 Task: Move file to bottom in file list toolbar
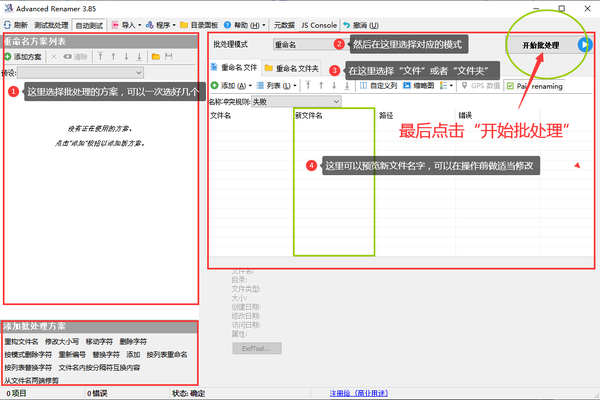click(347, 85)
